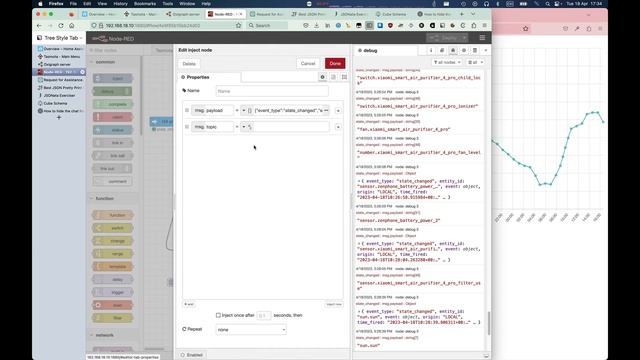
Task: Expand the sidebar tabs dropdown arrow
Action: (x=486, y=50)
